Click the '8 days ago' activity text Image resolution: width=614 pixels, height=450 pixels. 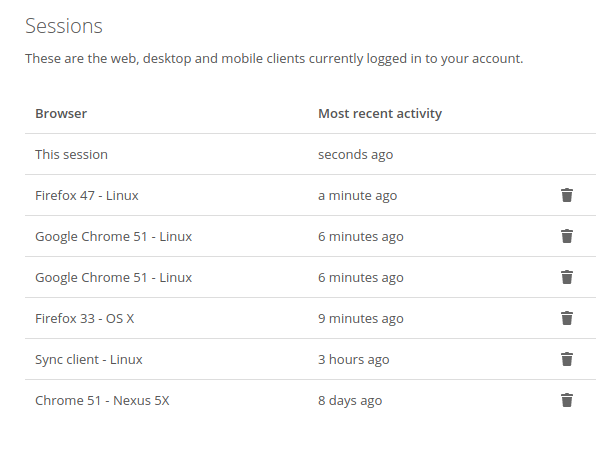[x=350, y=401]
